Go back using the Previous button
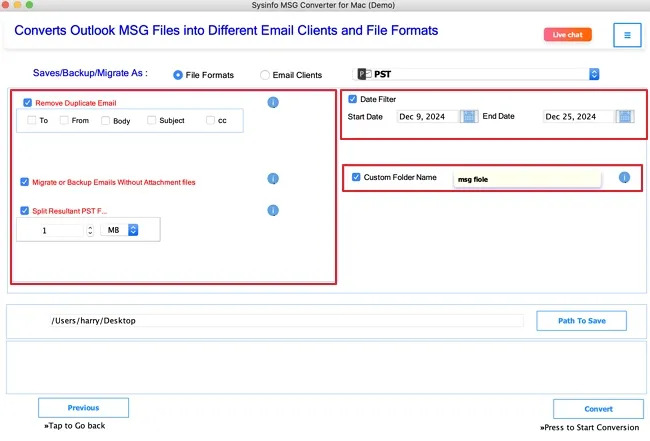 pyautogui.click(x=83, y=408)
